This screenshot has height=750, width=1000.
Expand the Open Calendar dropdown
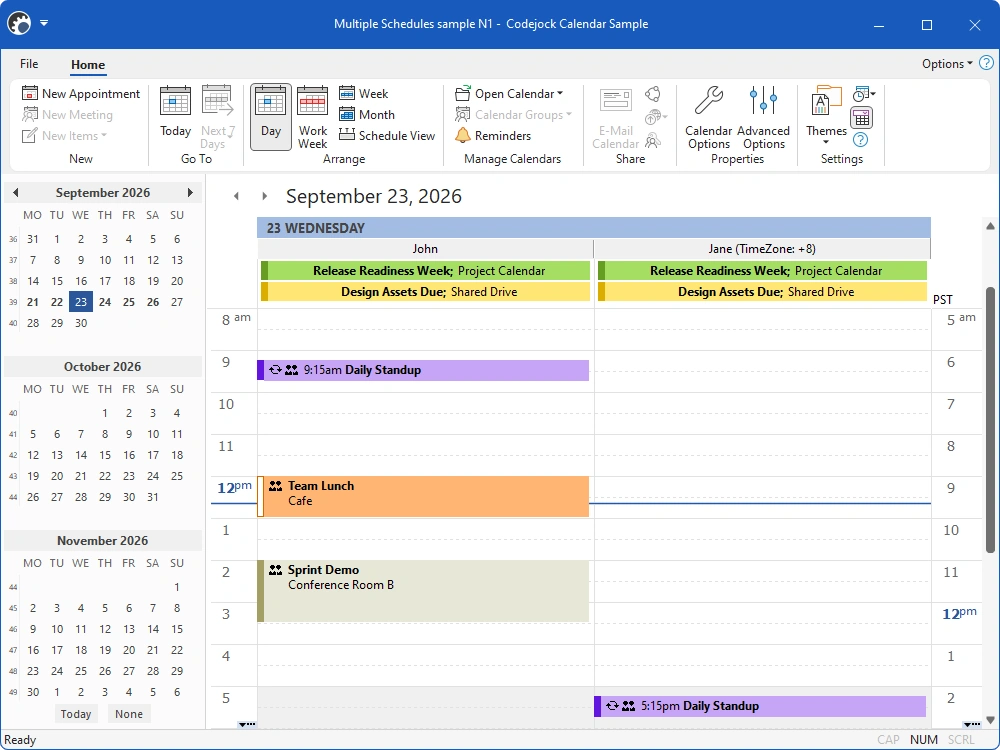tap(560, 94)
